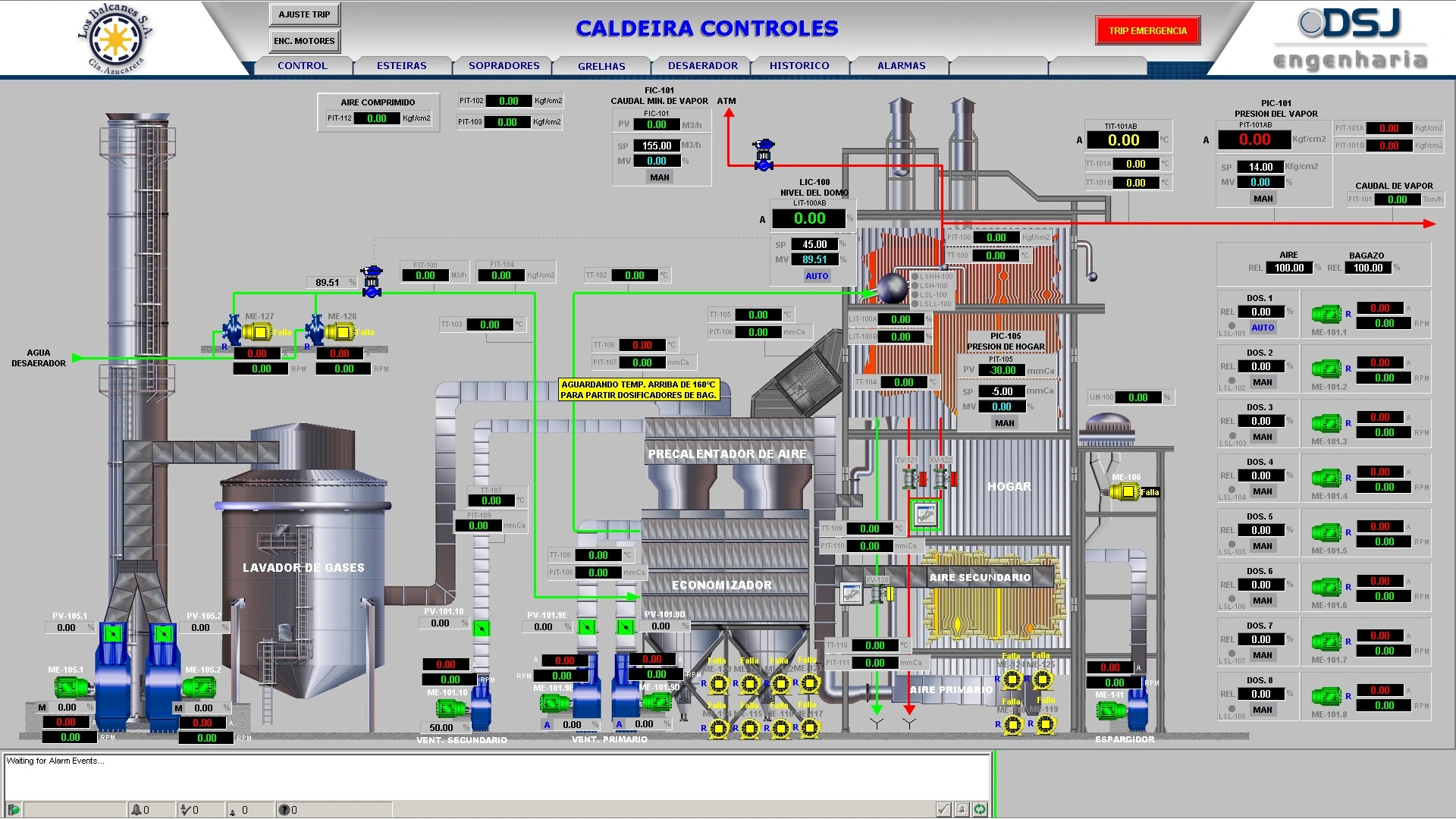
Task: Click the PV-105.1 damper icon
Action: 113,632
